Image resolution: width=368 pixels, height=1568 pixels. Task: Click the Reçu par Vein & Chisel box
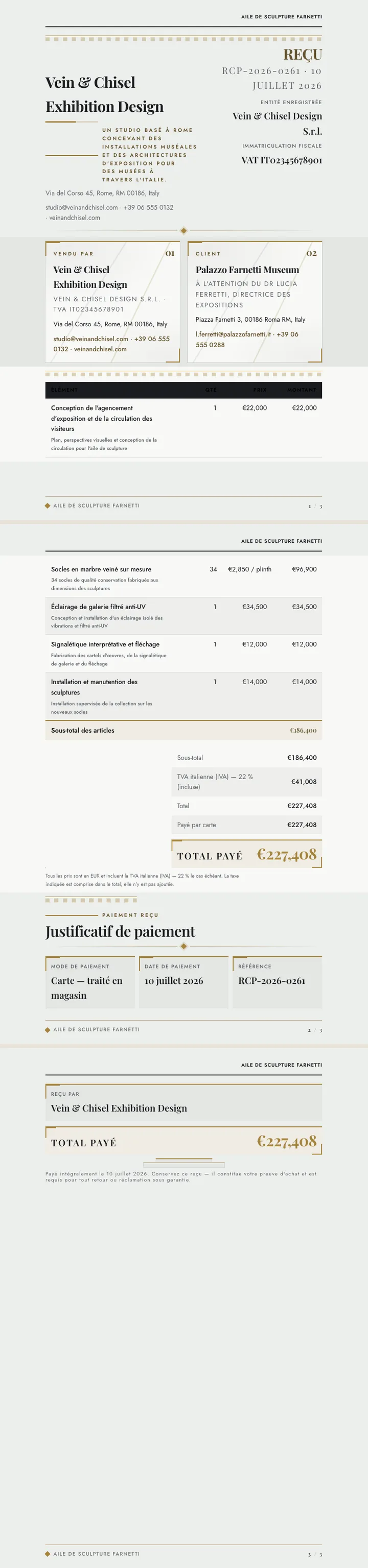[x=183, y=1102]
